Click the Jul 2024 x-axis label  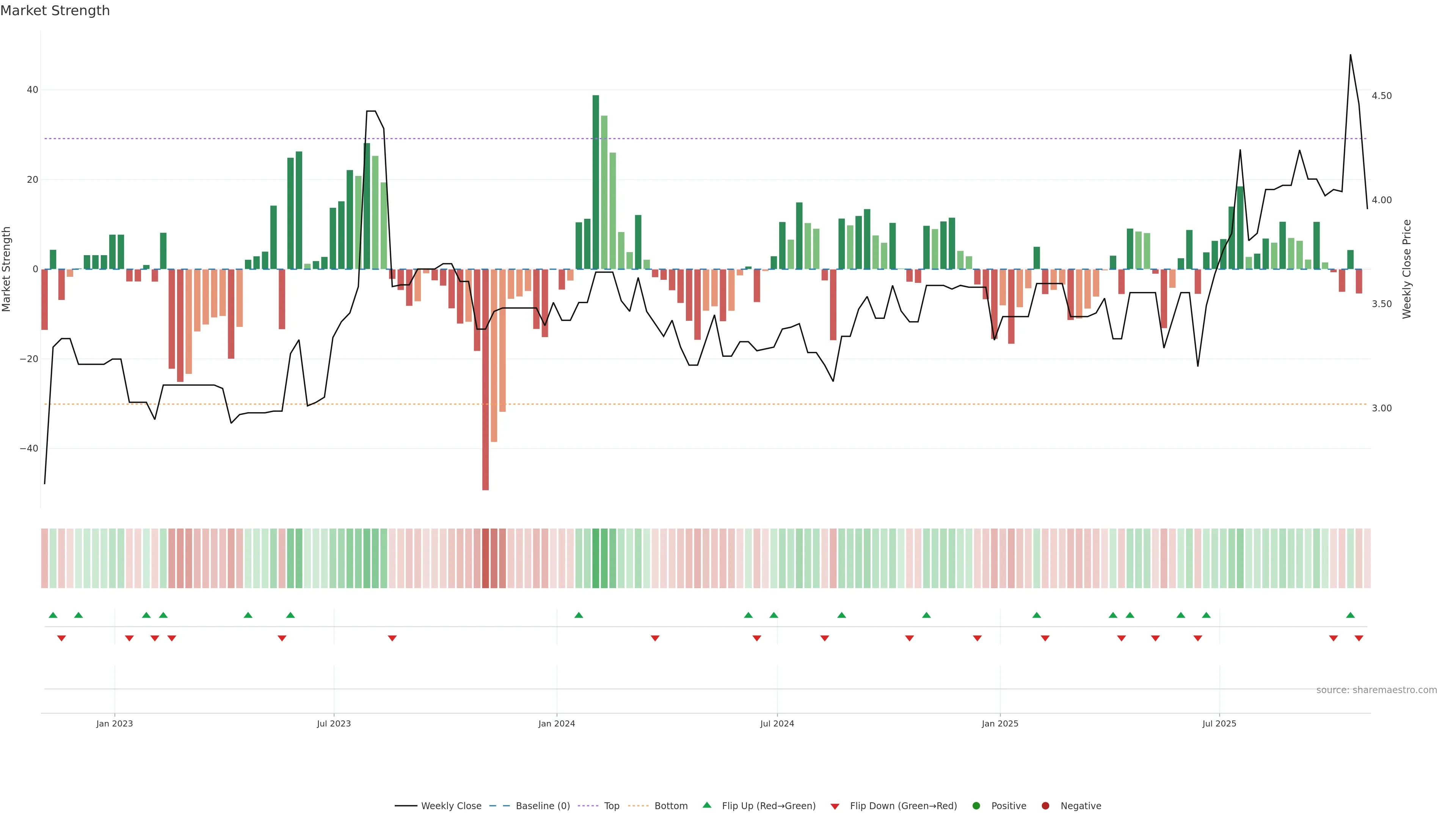click(x=777, y=723)
